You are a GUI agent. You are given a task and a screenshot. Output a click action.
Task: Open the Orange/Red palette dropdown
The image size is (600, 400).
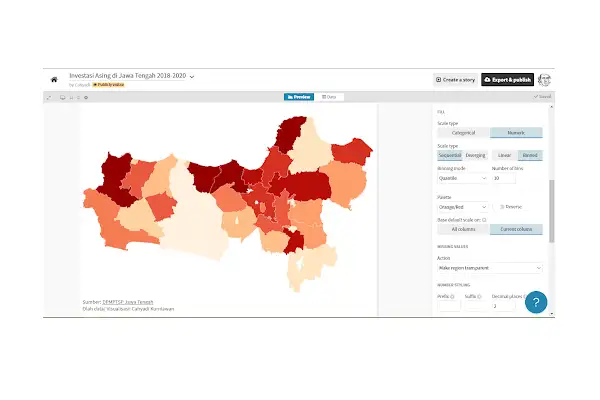point(462,207)
